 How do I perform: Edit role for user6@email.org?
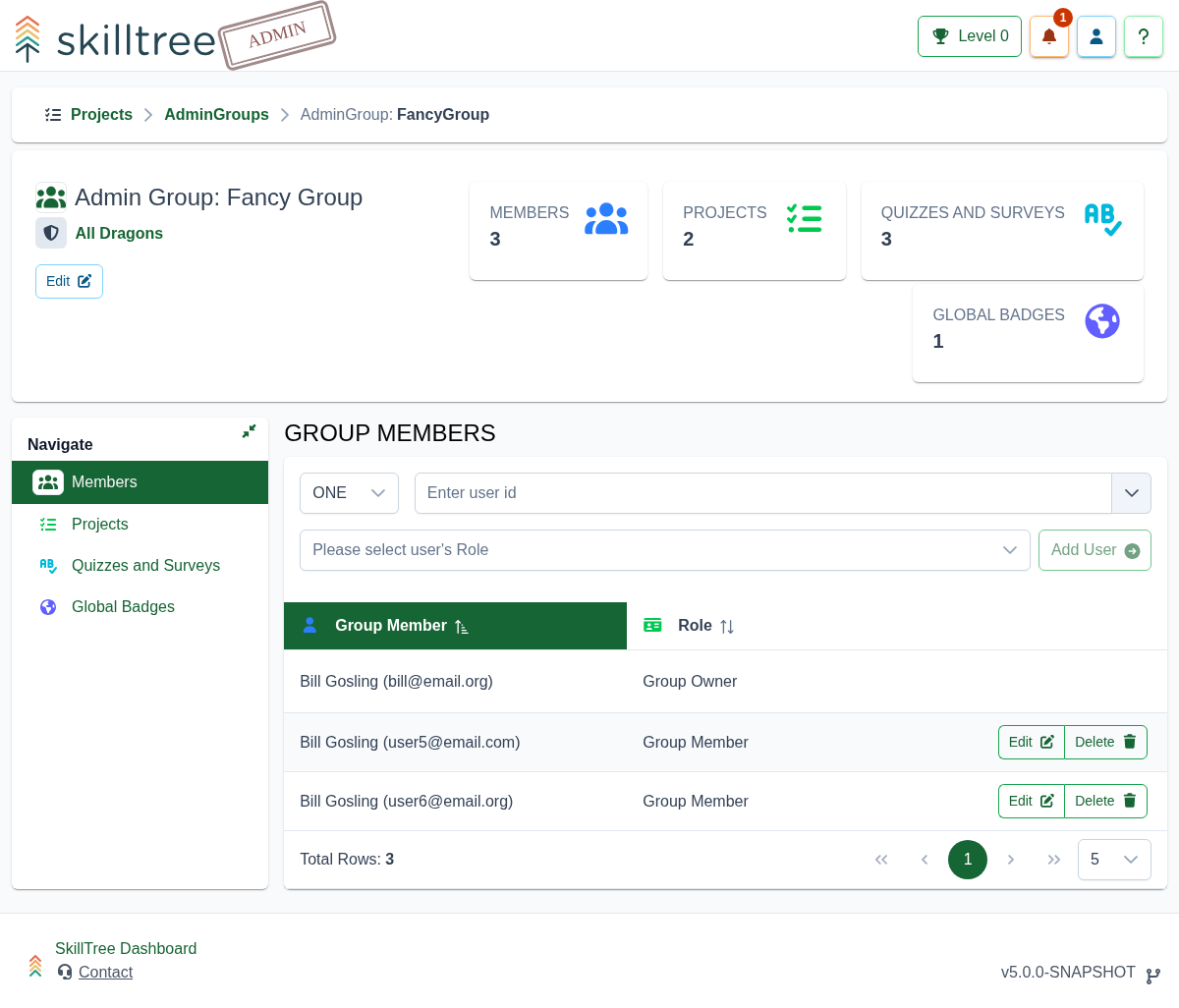tap(1032, 801)
